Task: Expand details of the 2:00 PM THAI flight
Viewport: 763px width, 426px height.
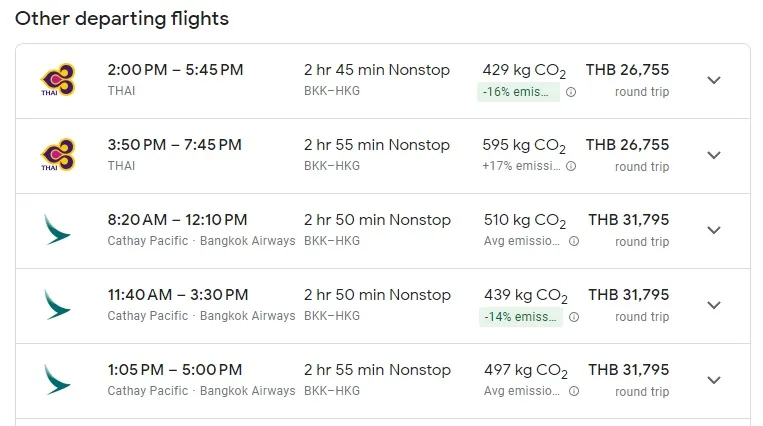Action: (x=714, y=80)
